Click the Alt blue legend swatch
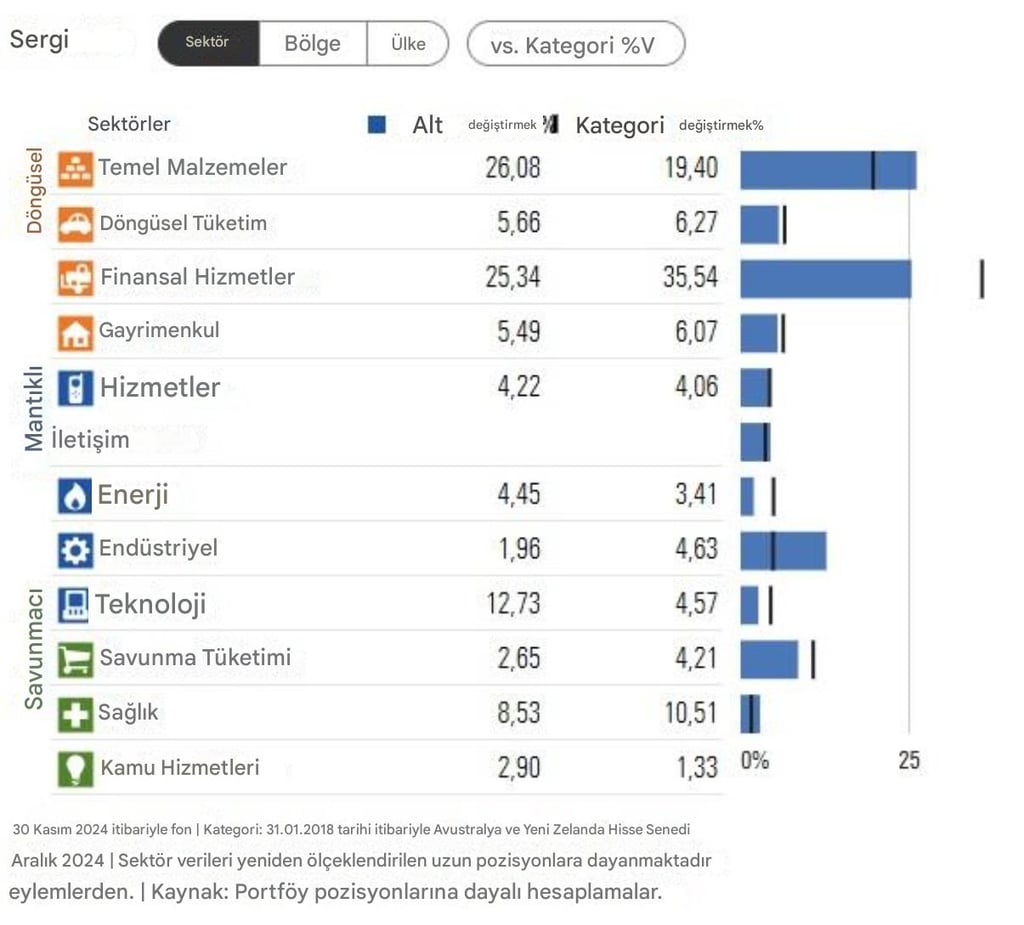1024x925 pixels. 377,124
